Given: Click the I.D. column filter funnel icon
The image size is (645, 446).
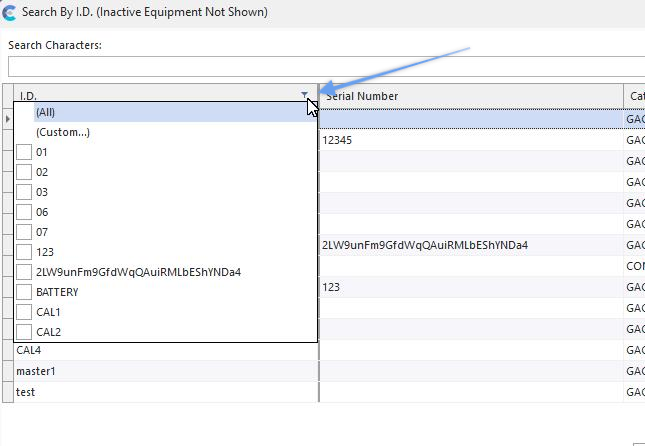Looking at the screenshot, I should [304, 95].
